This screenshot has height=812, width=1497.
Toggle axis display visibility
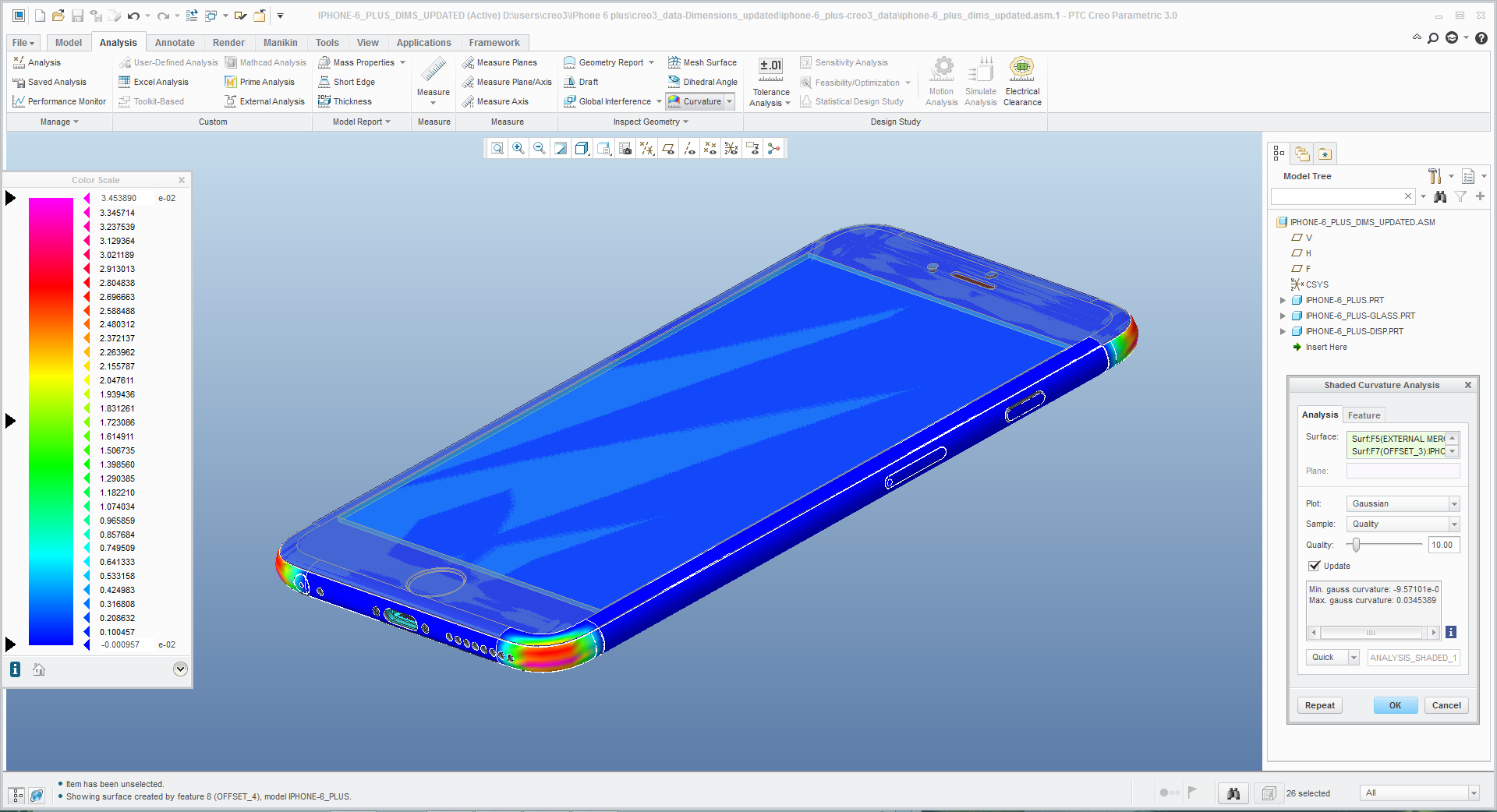tap(689, 148)
